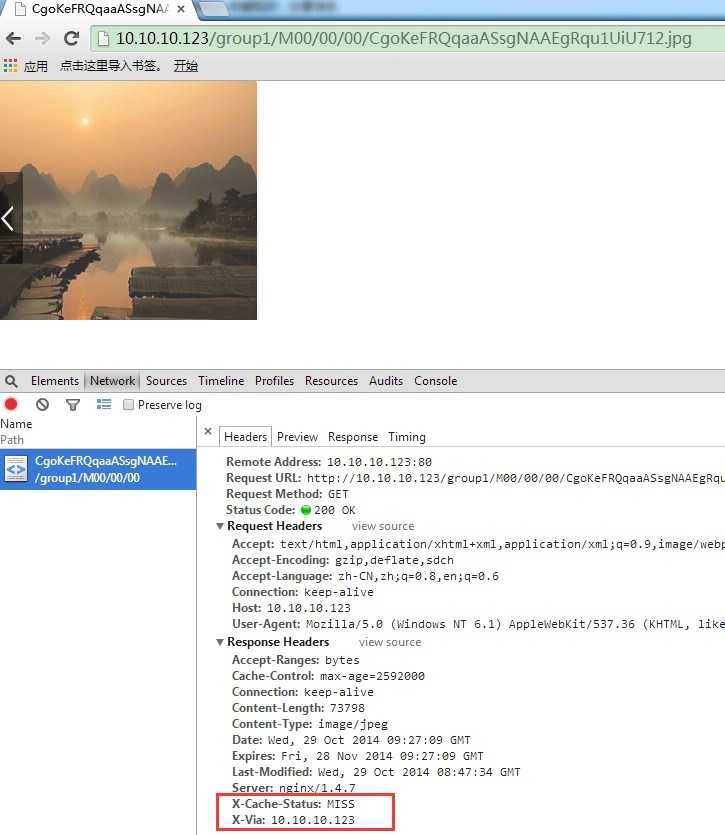Screen dimensions: 725x835
Task: Click the X-Via 10.10.10.123 value
Action: coord(313,820)
